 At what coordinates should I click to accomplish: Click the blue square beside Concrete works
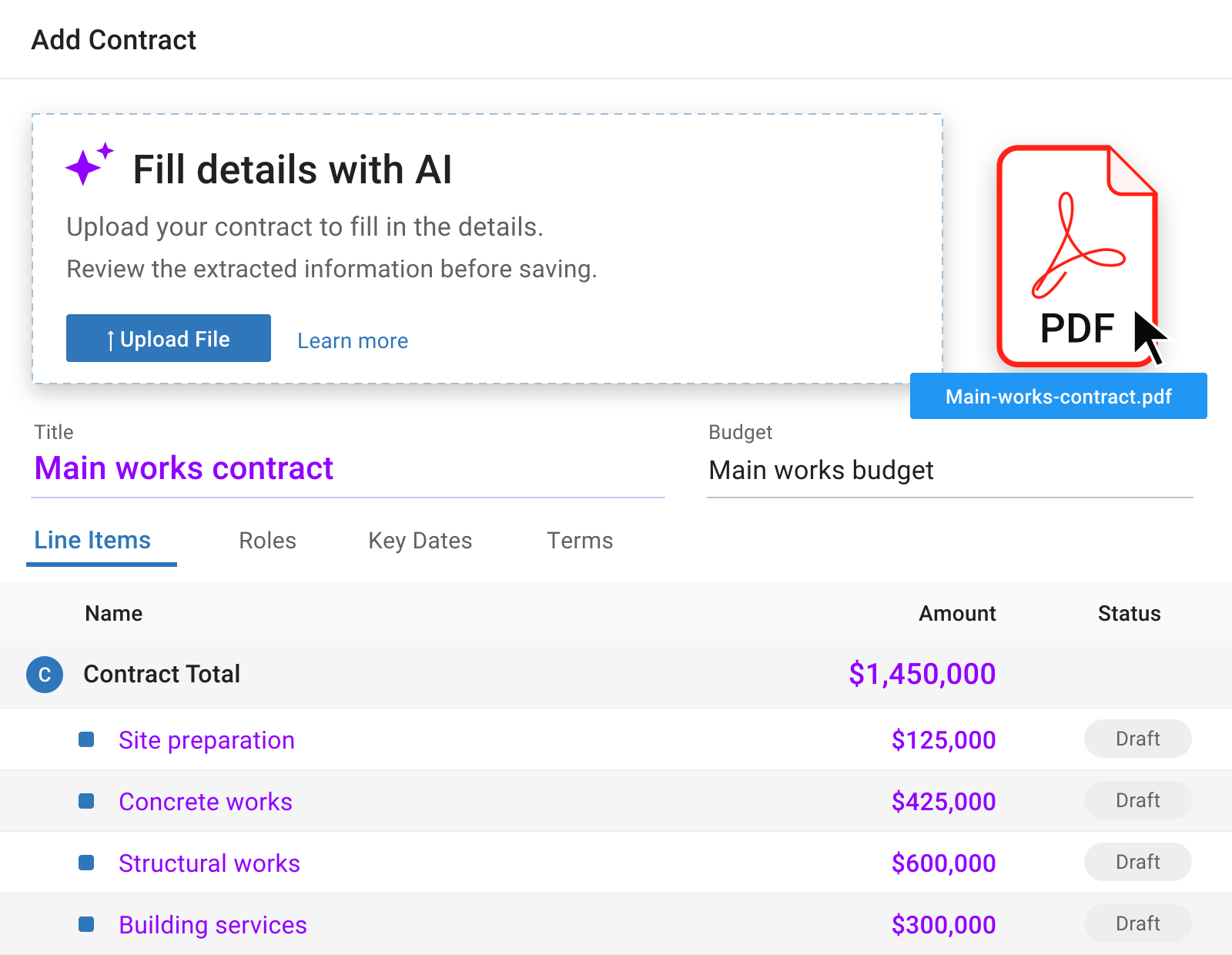(x=86, y=801)
